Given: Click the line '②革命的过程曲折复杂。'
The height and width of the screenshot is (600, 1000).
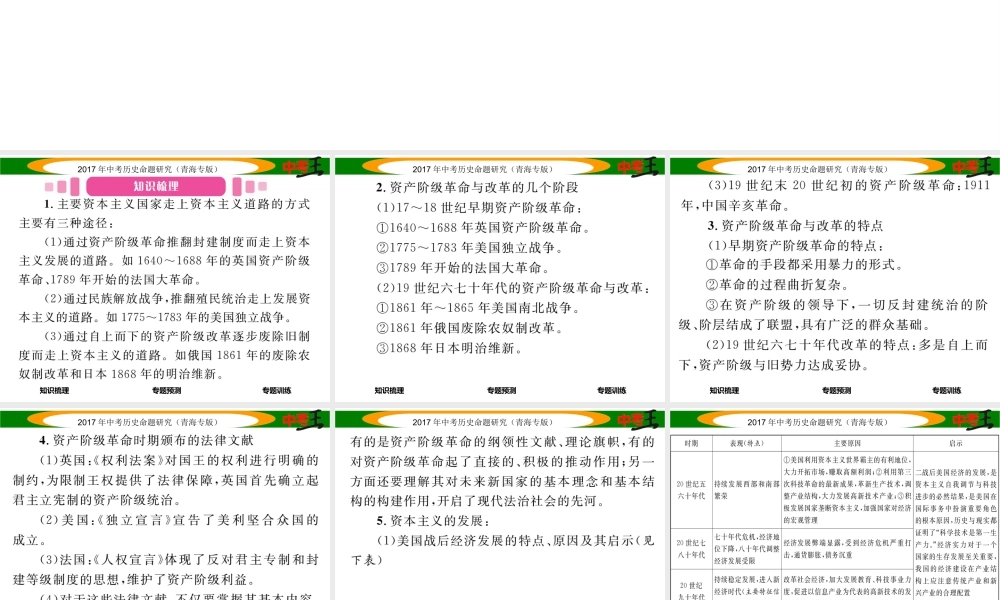Looking at the screenshot, I should tap(777, 285).
